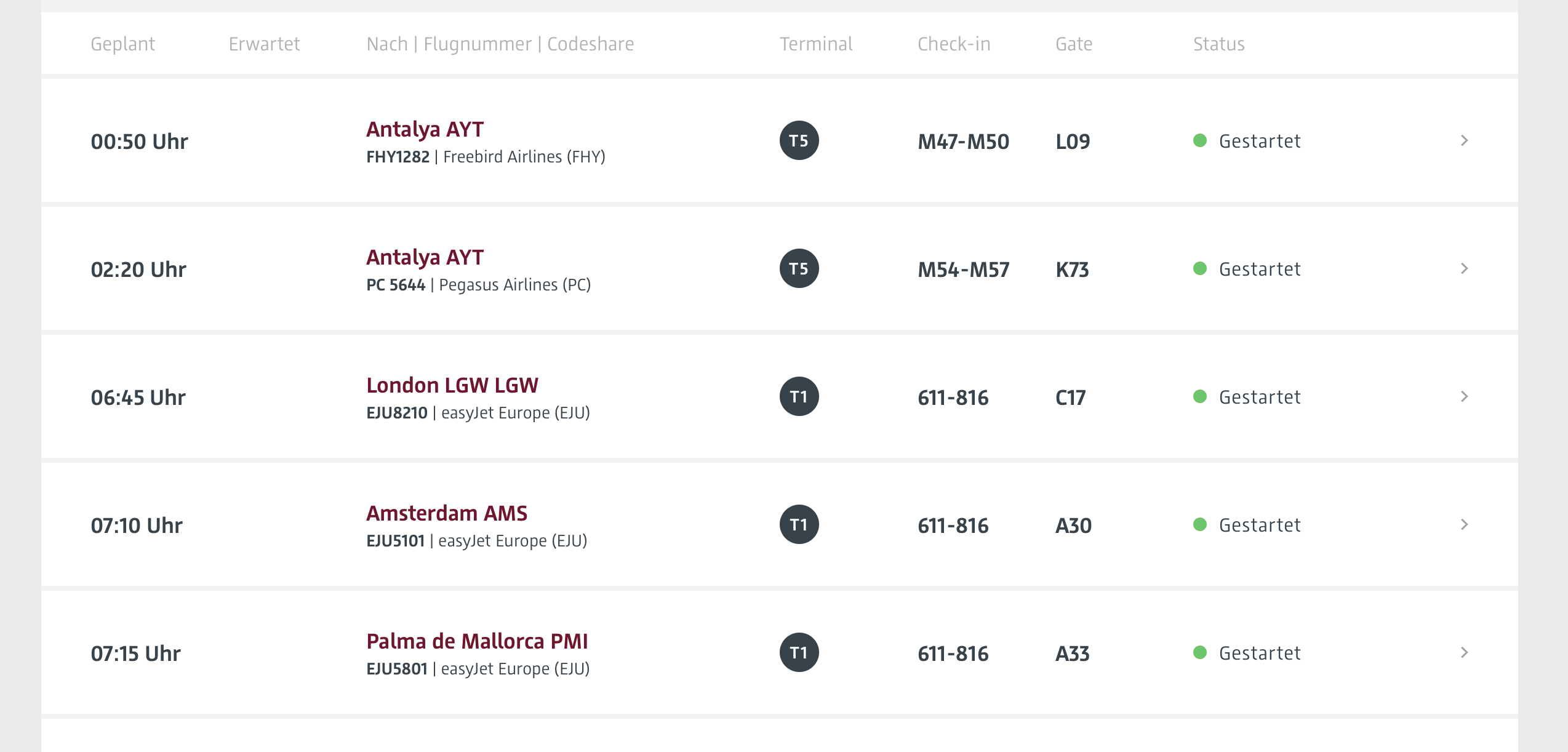Click the T1 terminal badge for London LGW flight
The width and height of the screenshot is (1568, 752).
point(799,396)
